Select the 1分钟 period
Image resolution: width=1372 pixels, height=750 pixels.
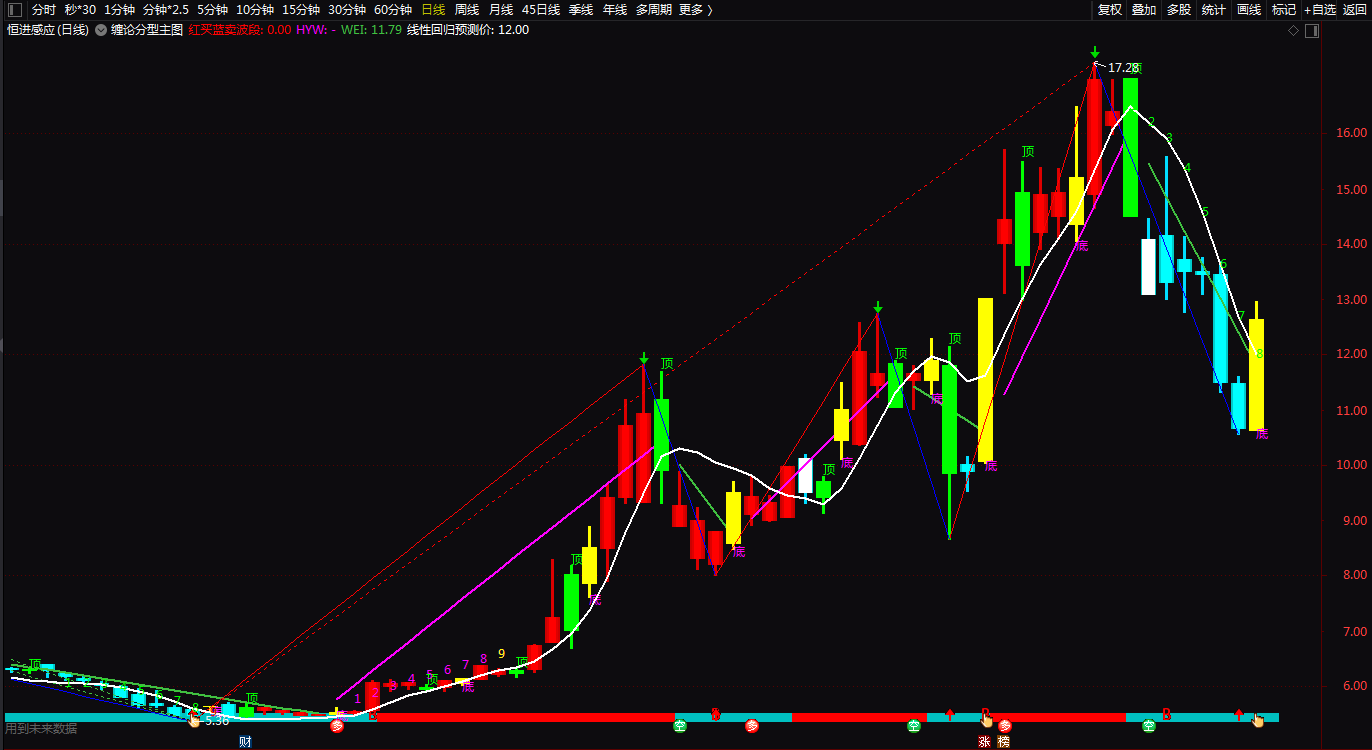(x=120, y=10)
